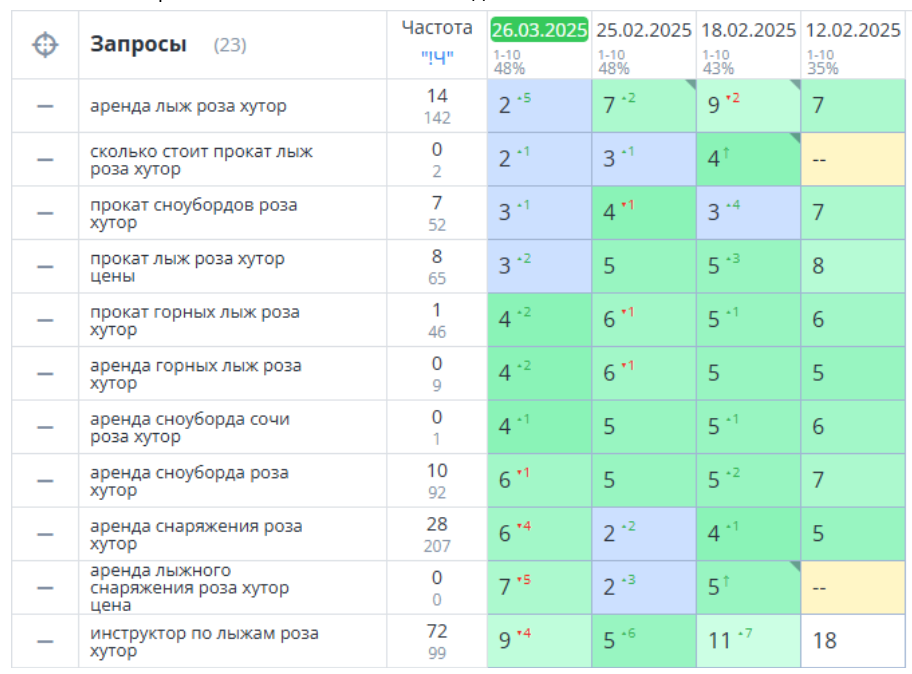Viewport: 912px width, 674px height.
Task: Select query "сколько стоит прокат лыж роза хутор"
Action: coord(201,160)
